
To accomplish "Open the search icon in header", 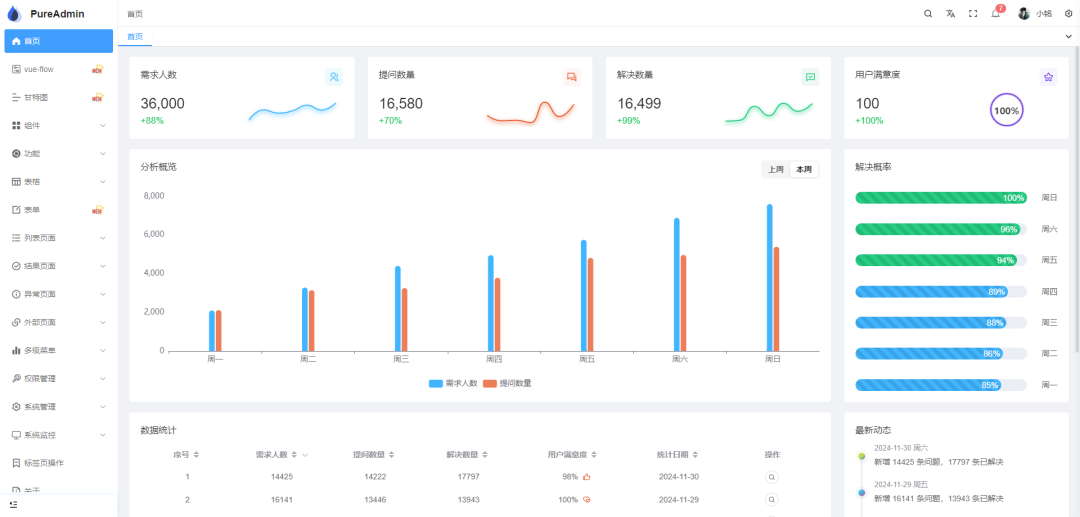I will (928, 14).
